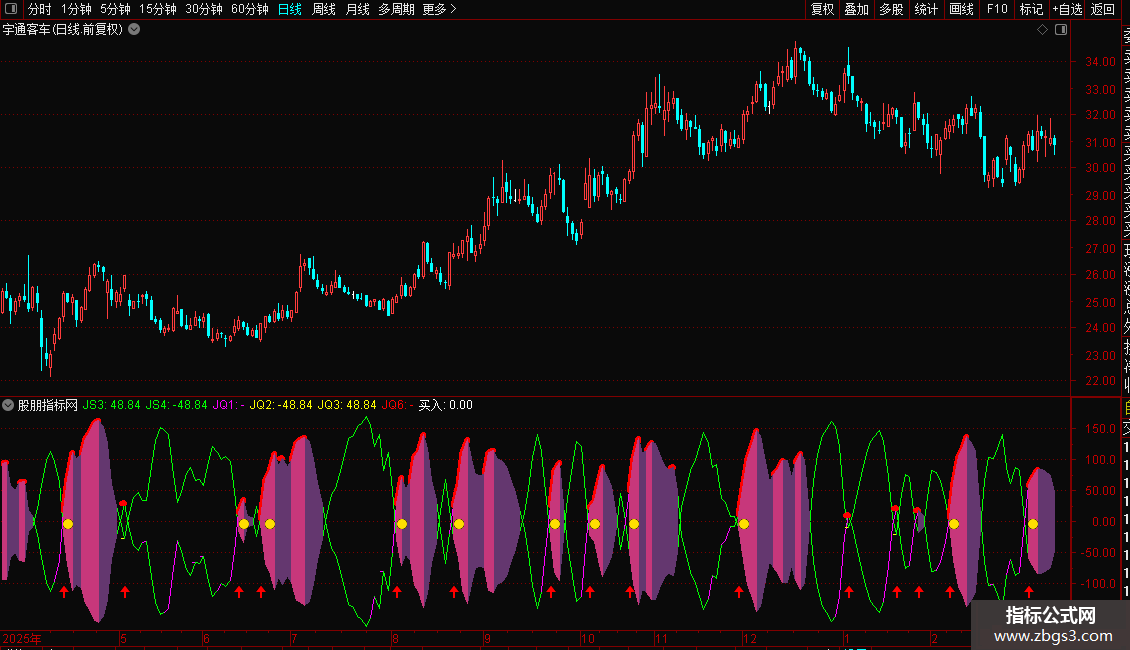
Task: Click the 2025年 date axis label
Action: pyautogui.click(x=22, y=638)
